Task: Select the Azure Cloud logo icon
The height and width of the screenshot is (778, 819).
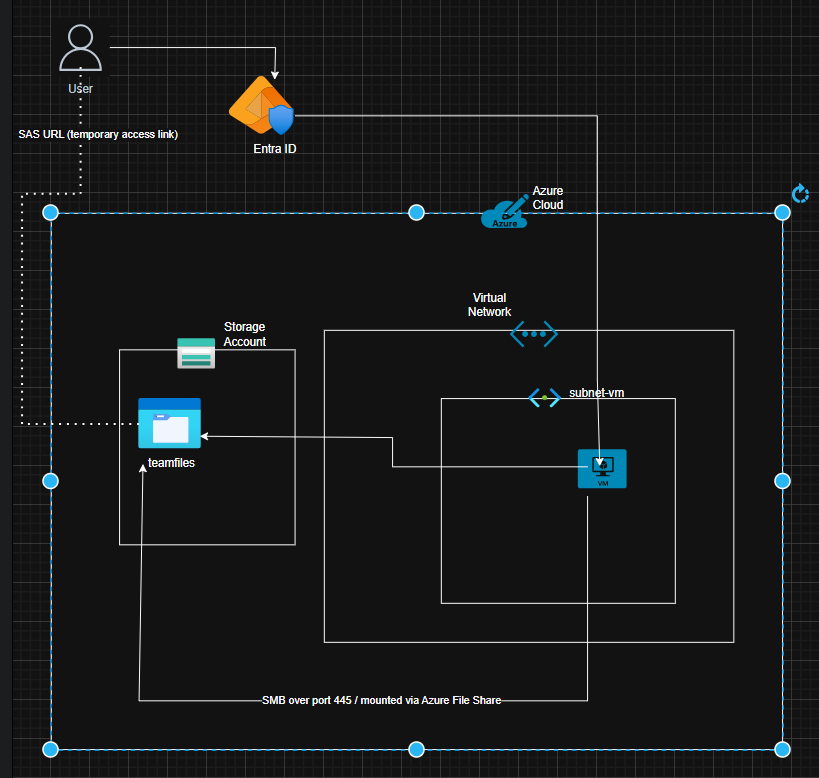Action: (x=504, y=213)
